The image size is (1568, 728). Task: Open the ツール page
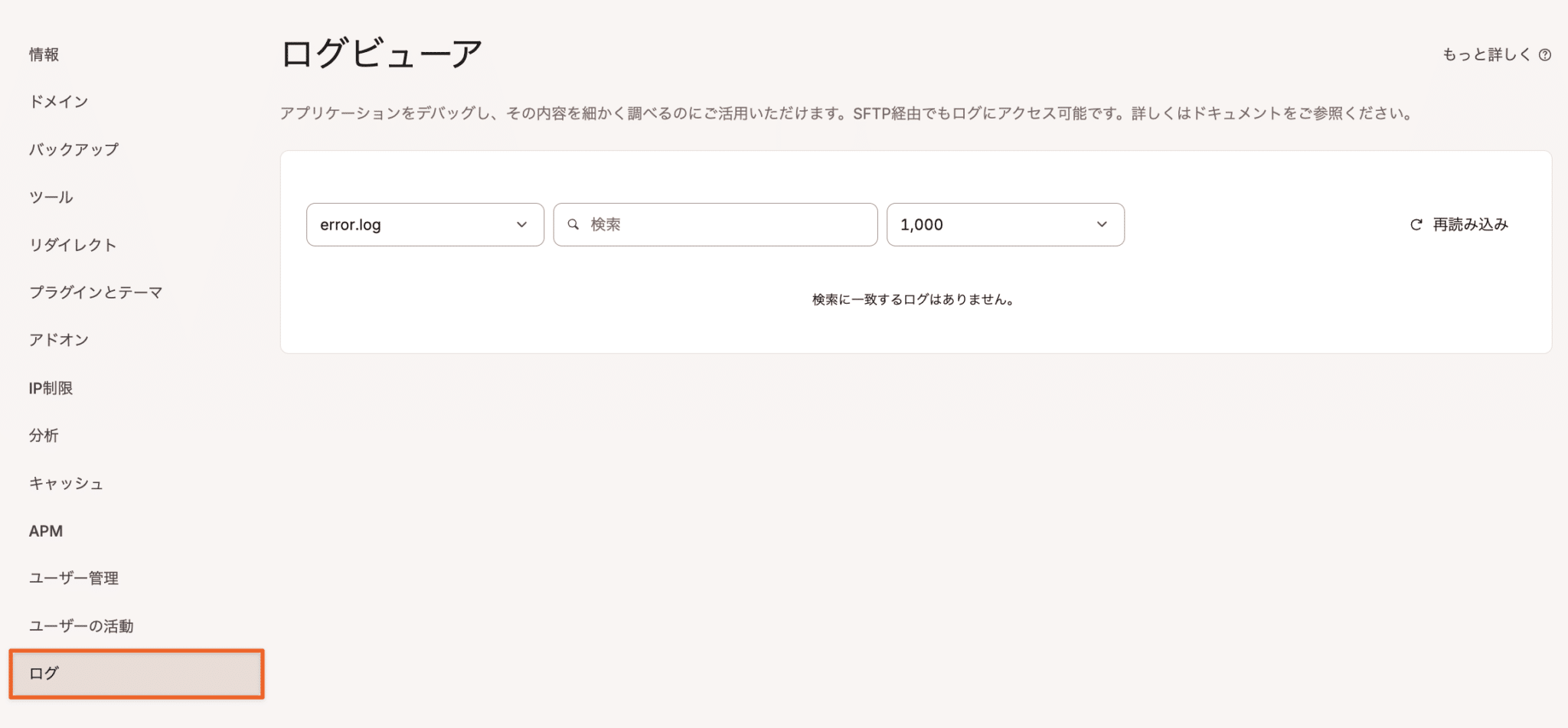point(49,197)
